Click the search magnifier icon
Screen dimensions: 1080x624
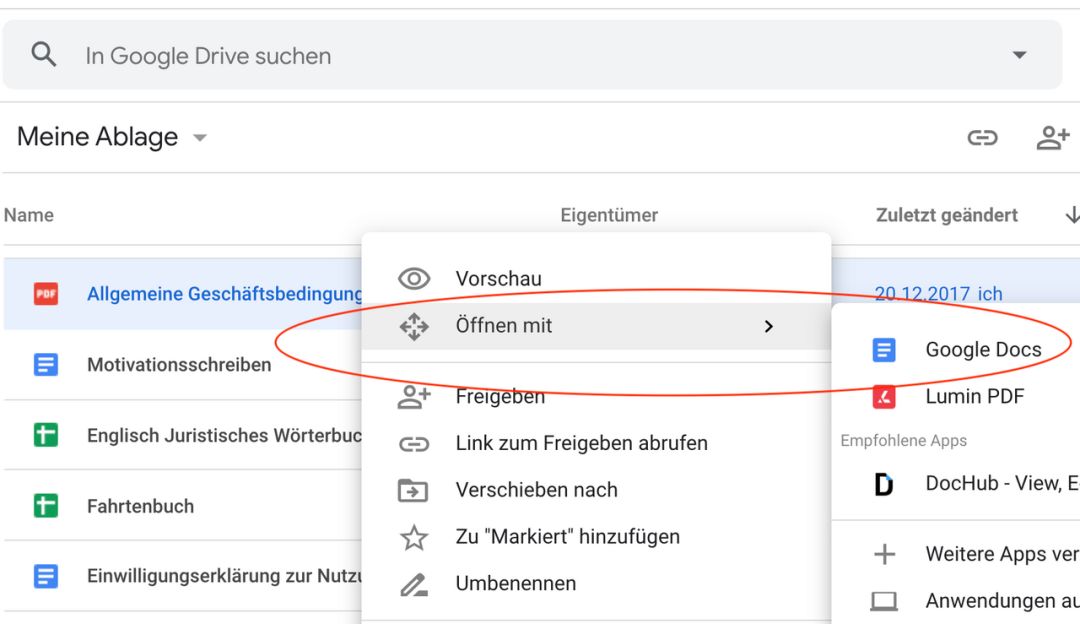coord(43,54)
